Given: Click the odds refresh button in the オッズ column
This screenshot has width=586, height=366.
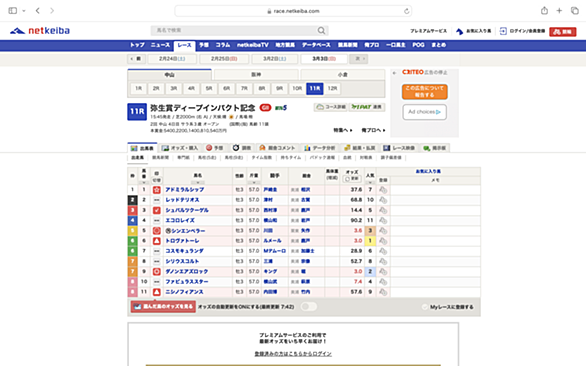Looking at the screenshot, I should (x=352, y=179).
